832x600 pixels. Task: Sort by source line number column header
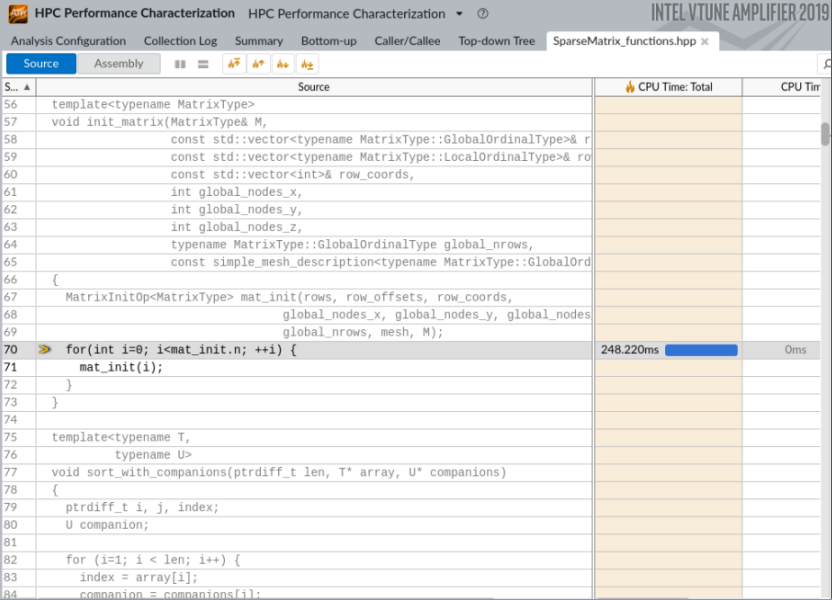click(17, 87)
